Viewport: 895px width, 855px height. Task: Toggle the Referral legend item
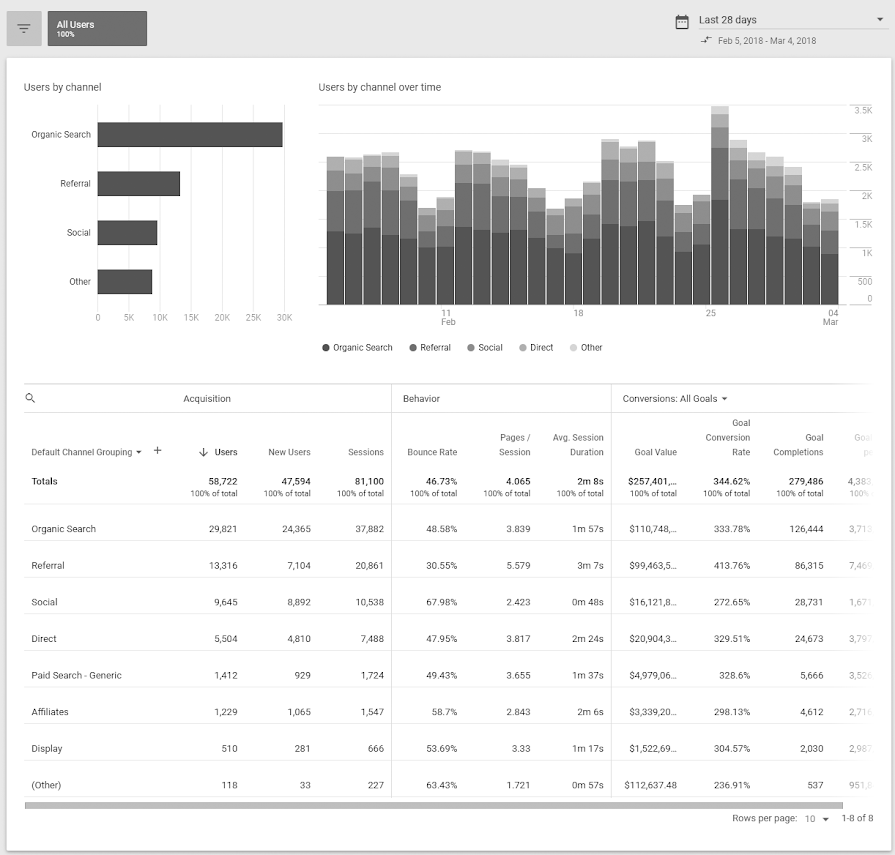coord(430,348)
